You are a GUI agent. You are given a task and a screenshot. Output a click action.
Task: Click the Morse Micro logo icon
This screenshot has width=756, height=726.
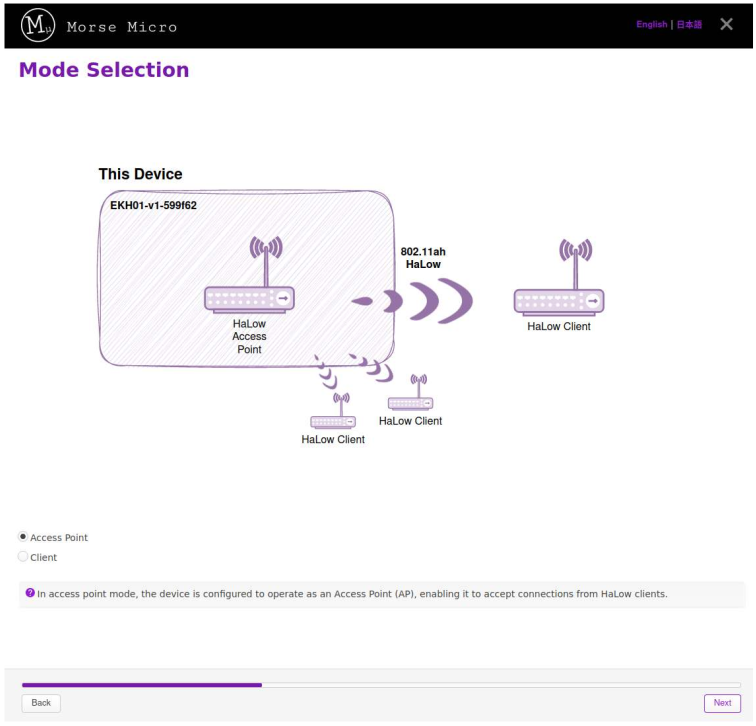tap(38, 26)
